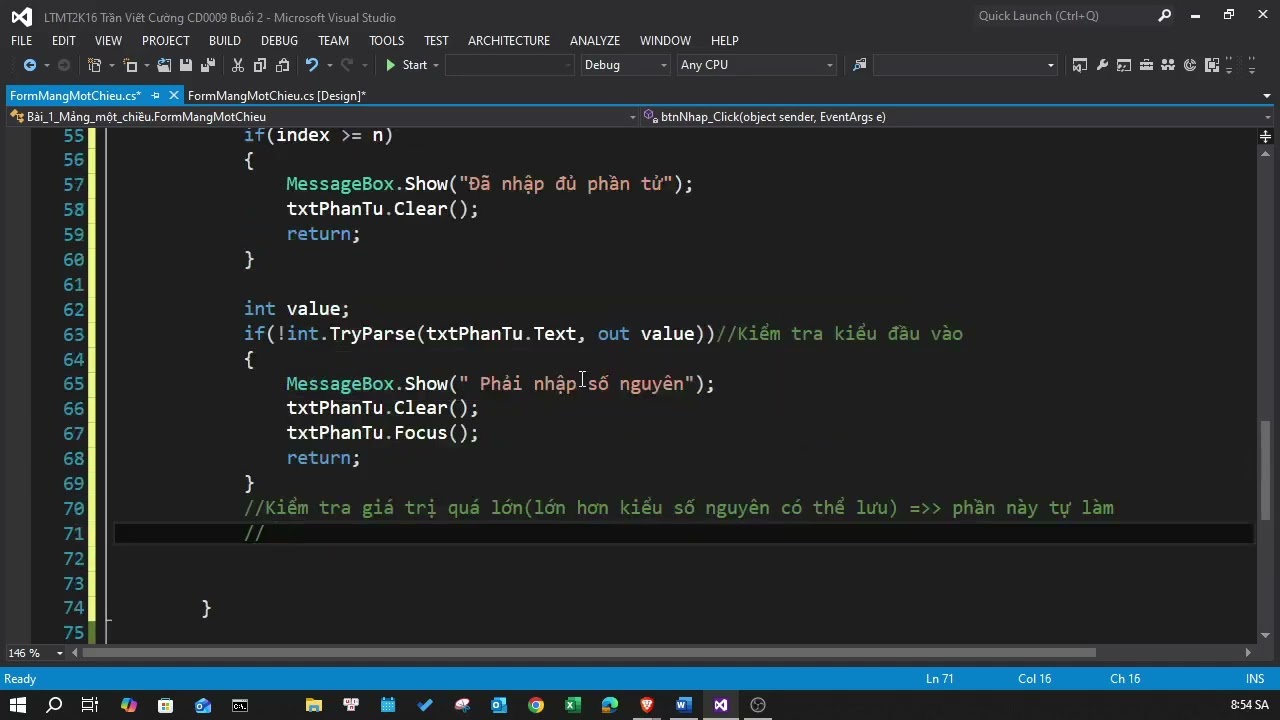The width and height of the screenshot is (1280, 720).
Task: Open the Debug configuration dropdown
Action: click(x=625, y=65)
